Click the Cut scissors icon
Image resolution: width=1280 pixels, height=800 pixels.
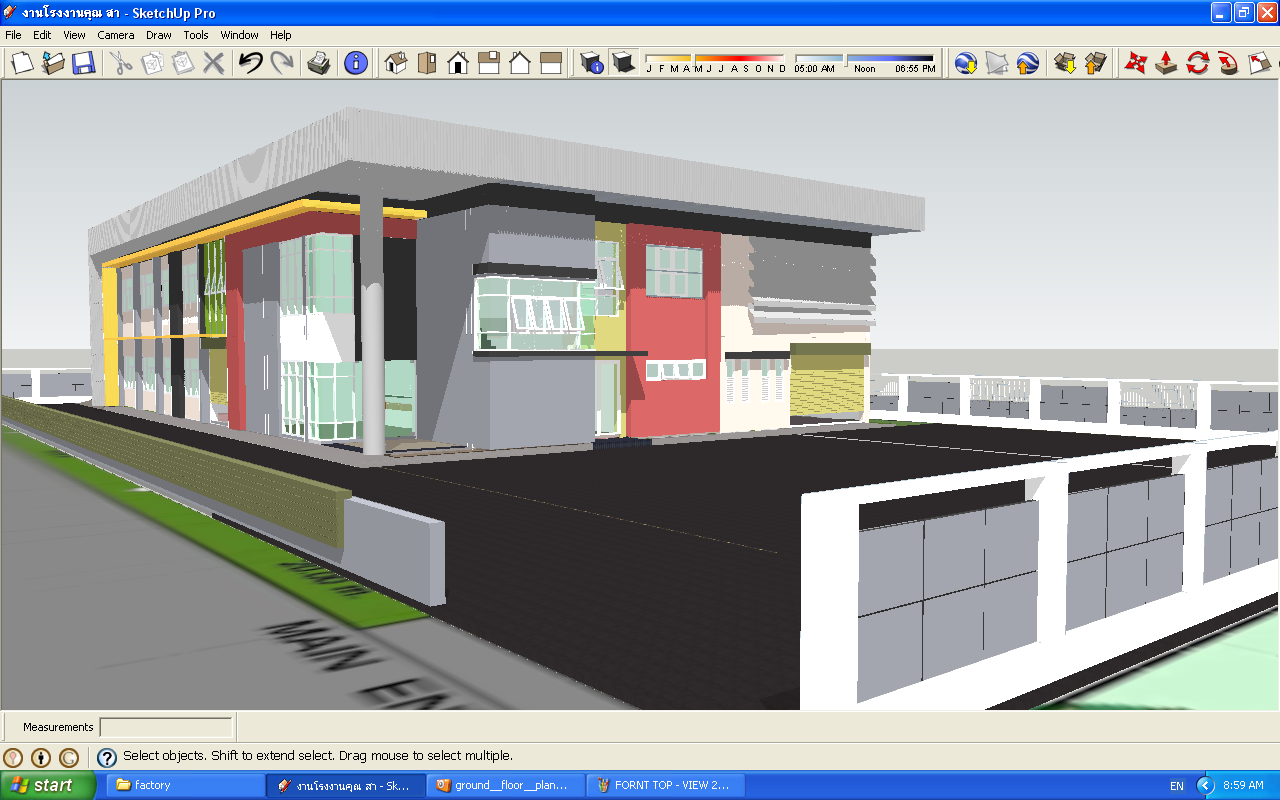click(x=121, y=63)
